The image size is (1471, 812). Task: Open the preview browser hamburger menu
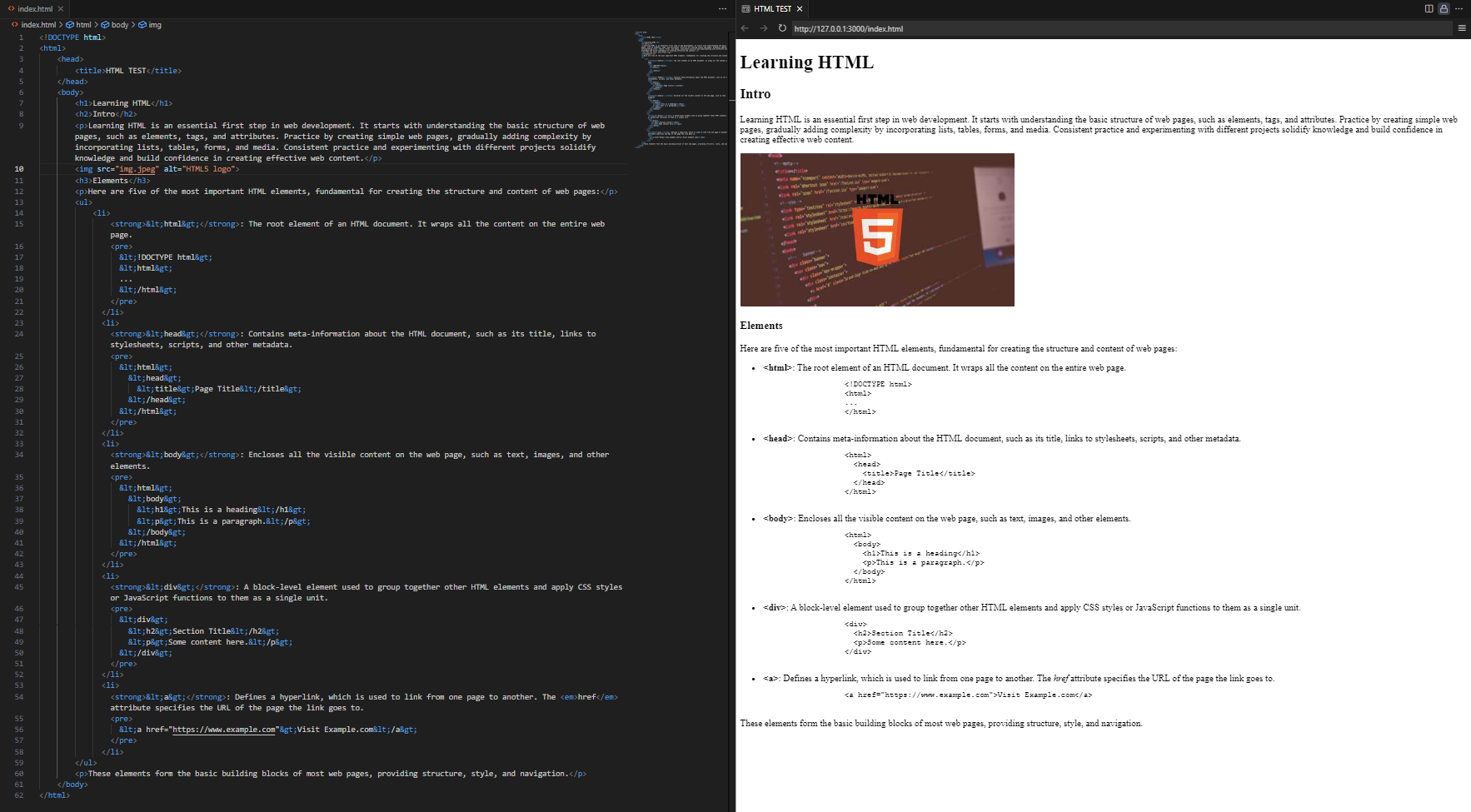point(1462,28)
